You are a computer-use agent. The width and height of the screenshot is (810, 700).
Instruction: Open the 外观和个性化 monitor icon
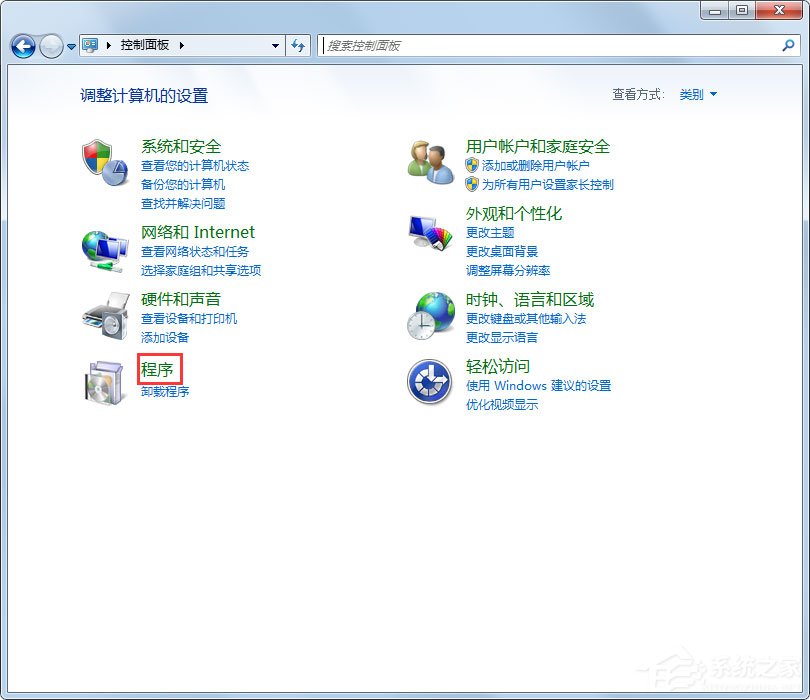[x=430, y=232]
